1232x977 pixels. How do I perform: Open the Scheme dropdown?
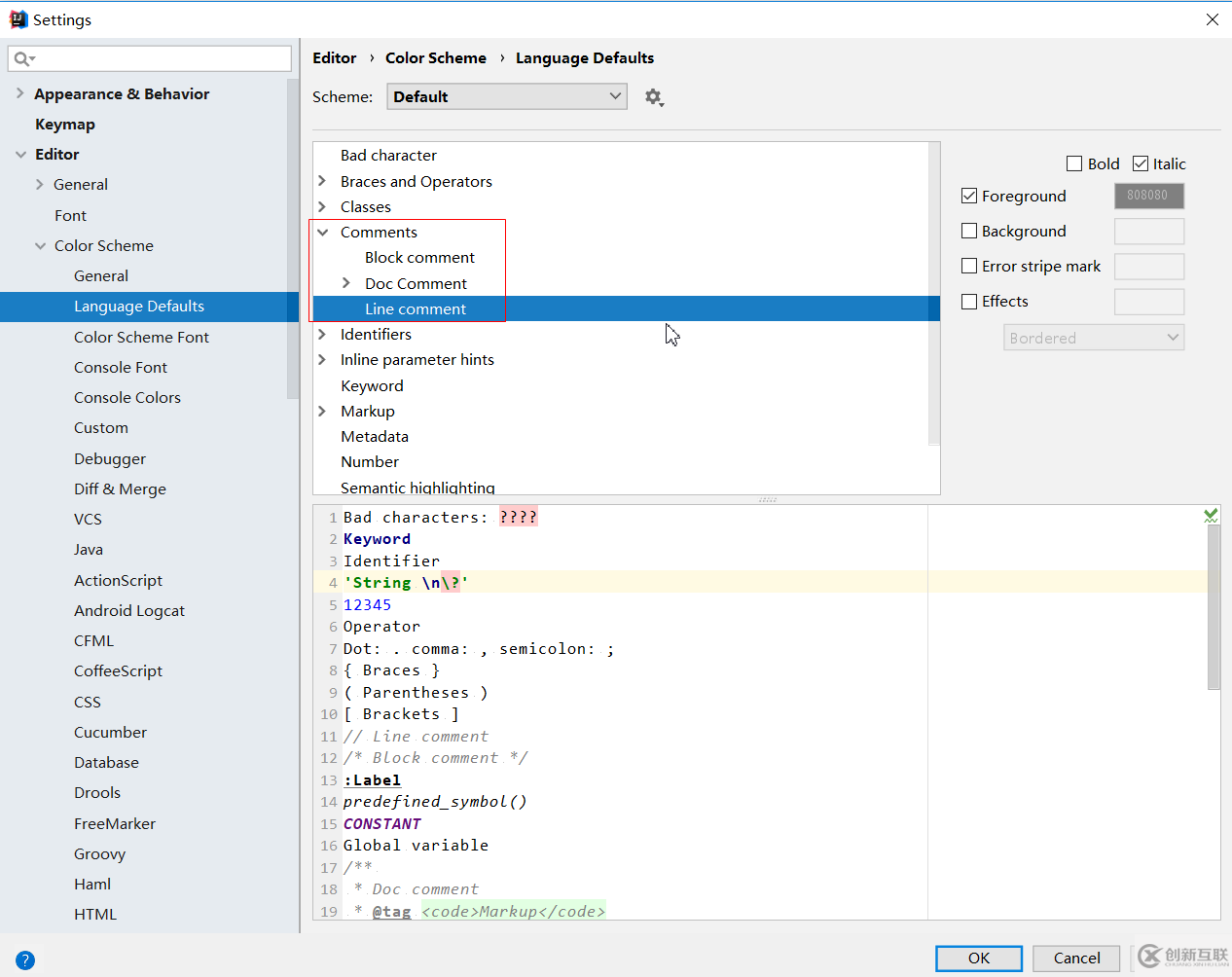click(506, 96)
